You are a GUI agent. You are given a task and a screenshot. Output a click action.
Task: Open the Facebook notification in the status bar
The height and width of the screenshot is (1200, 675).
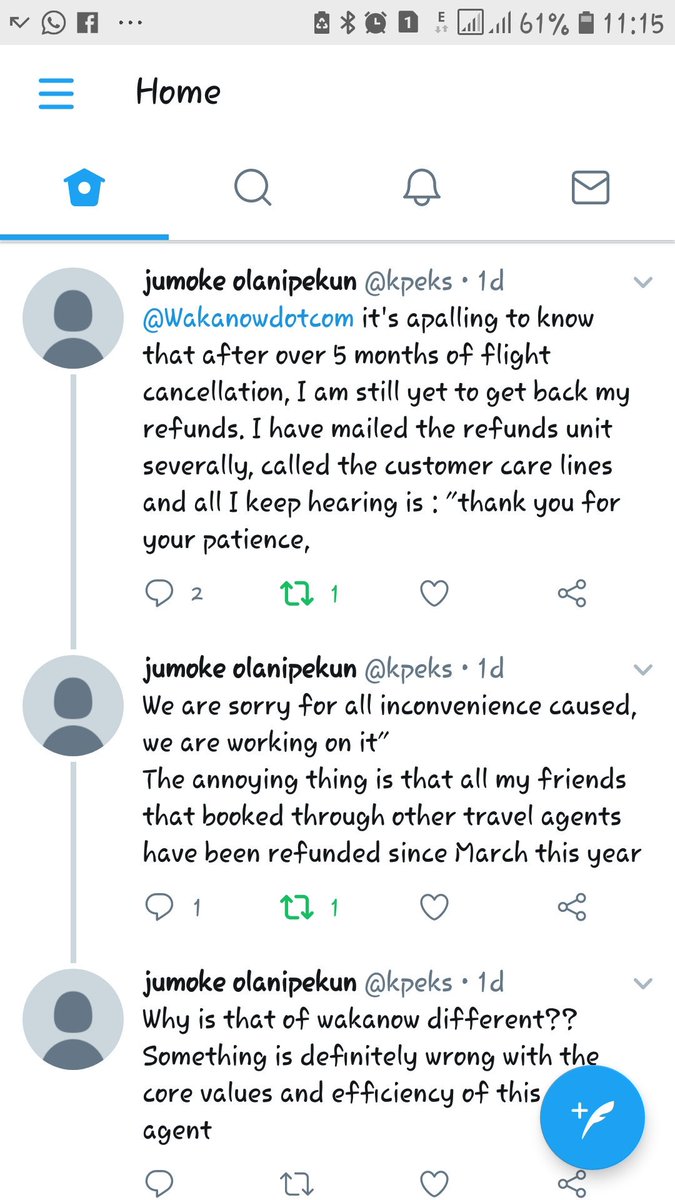coord(88,23)
